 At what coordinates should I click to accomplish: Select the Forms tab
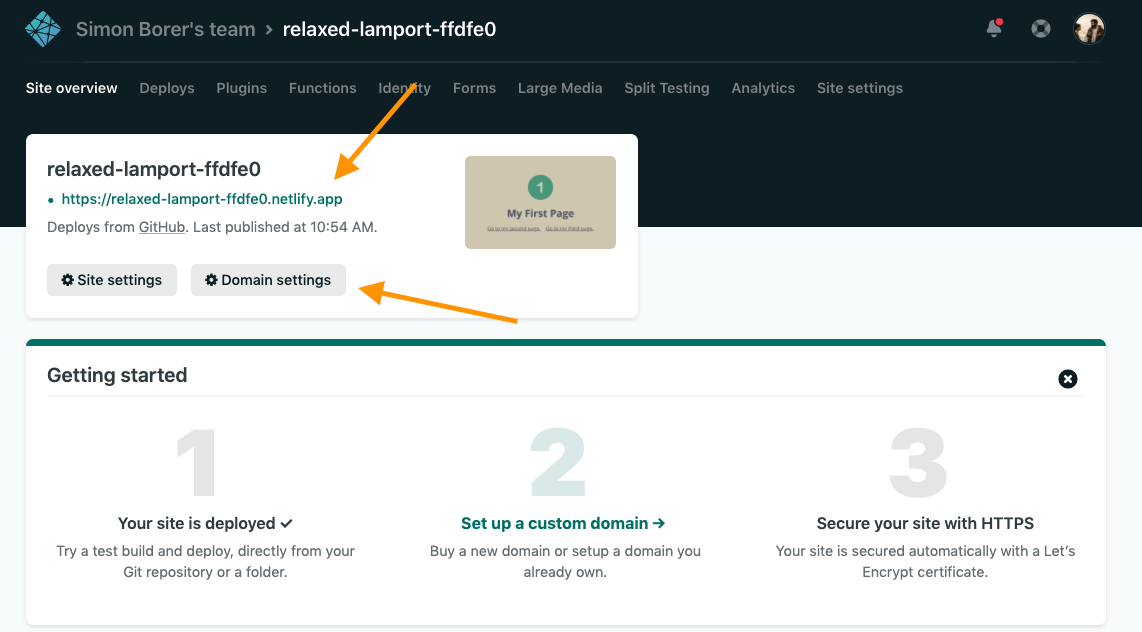coord(474,88)
